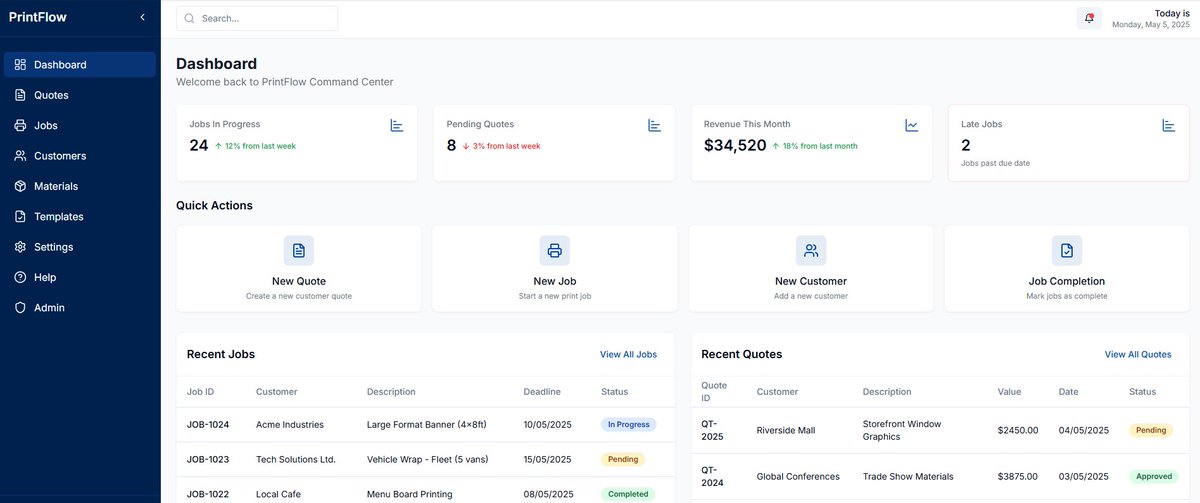Viewport: 1200px width, 503px height.
Task: Click customer Local Cafe
Action: coord(278,494)
